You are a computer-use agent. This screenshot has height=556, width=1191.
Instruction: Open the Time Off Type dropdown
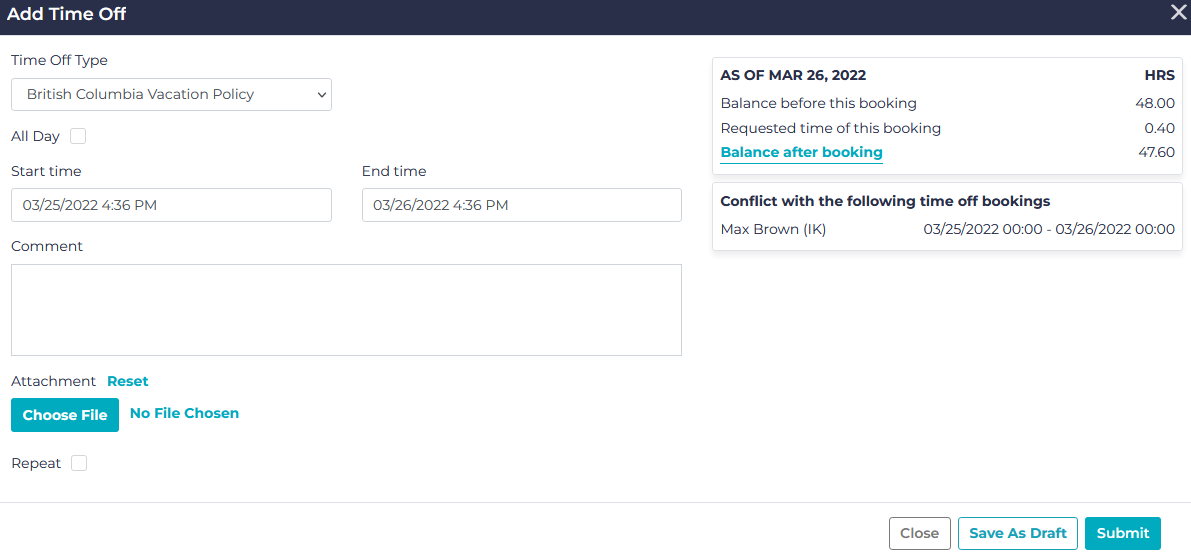(171, 95)
